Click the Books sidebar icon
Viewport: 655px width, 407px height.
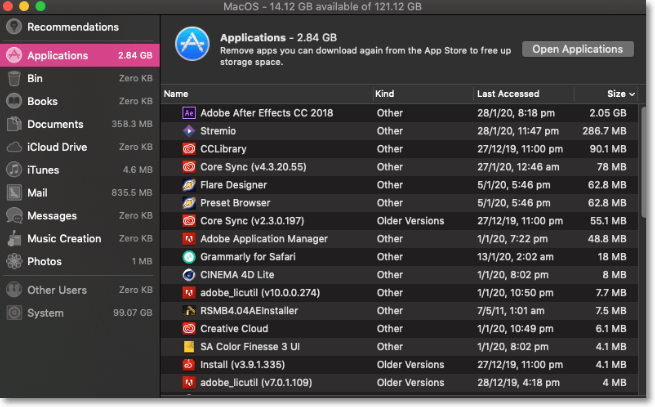coord(14,101)
